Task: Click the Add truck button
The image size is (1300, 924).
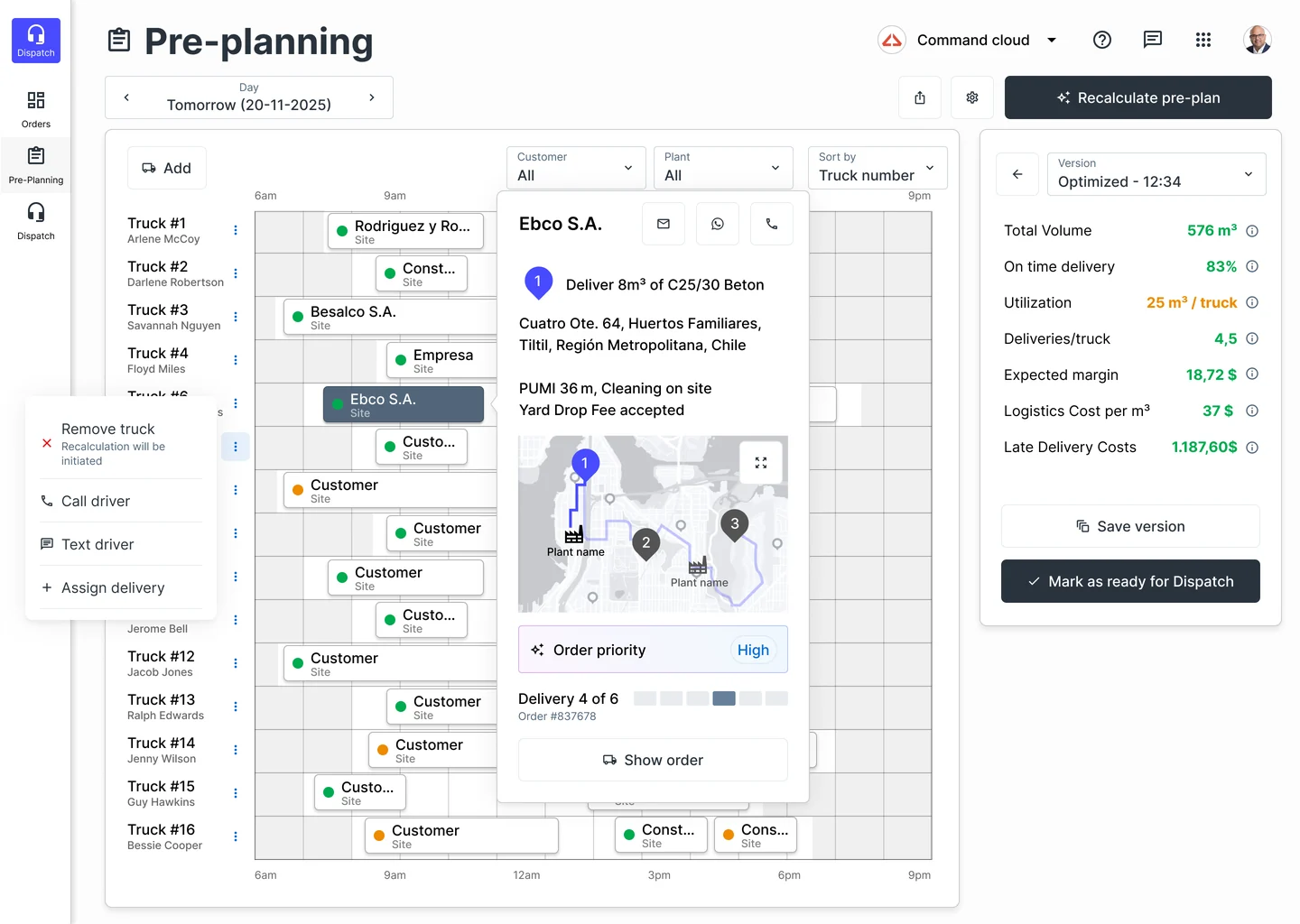Action: [x=167, y=168]
